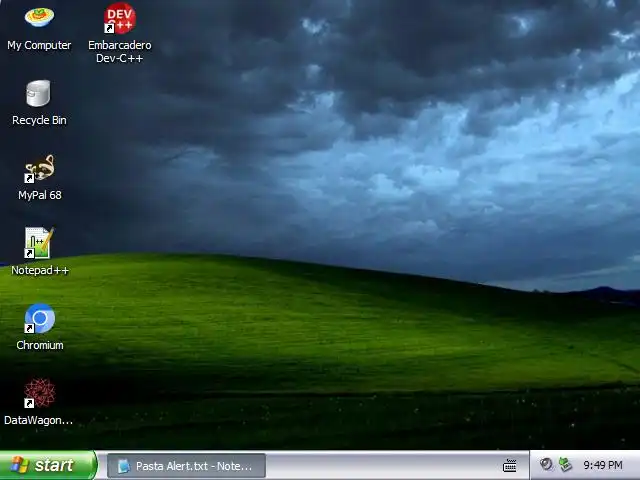Restore the Pasta Alert.txt Notepad taskbar window
The height and width of the screenshot is (480, 640).
186,466
